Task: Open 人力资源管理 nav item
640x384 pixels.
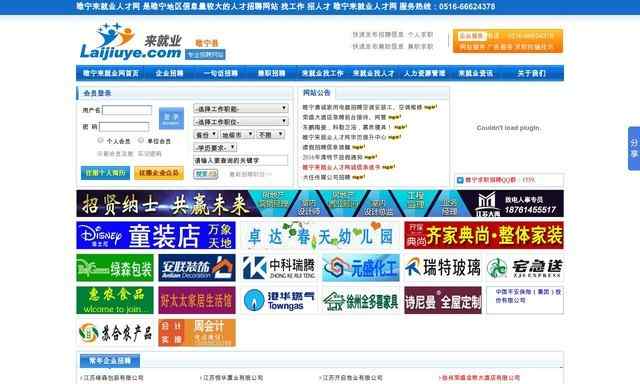Action: (424, 73)
